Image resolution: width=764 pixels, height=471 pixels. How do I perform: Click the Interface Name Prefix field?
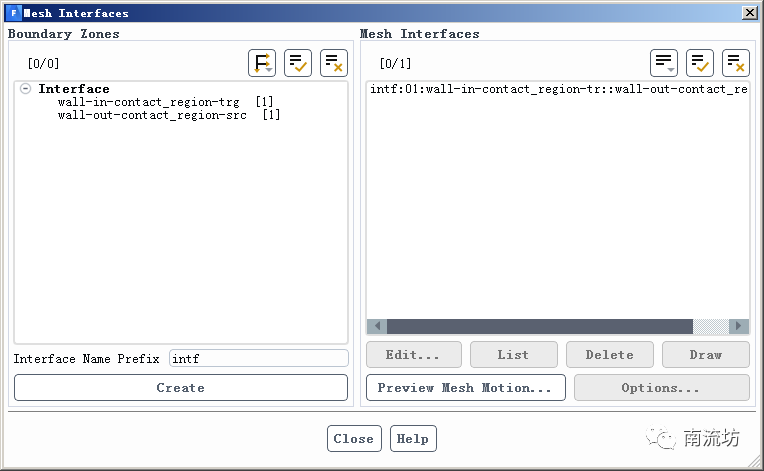pyautogui.click(x=258, y=358)
